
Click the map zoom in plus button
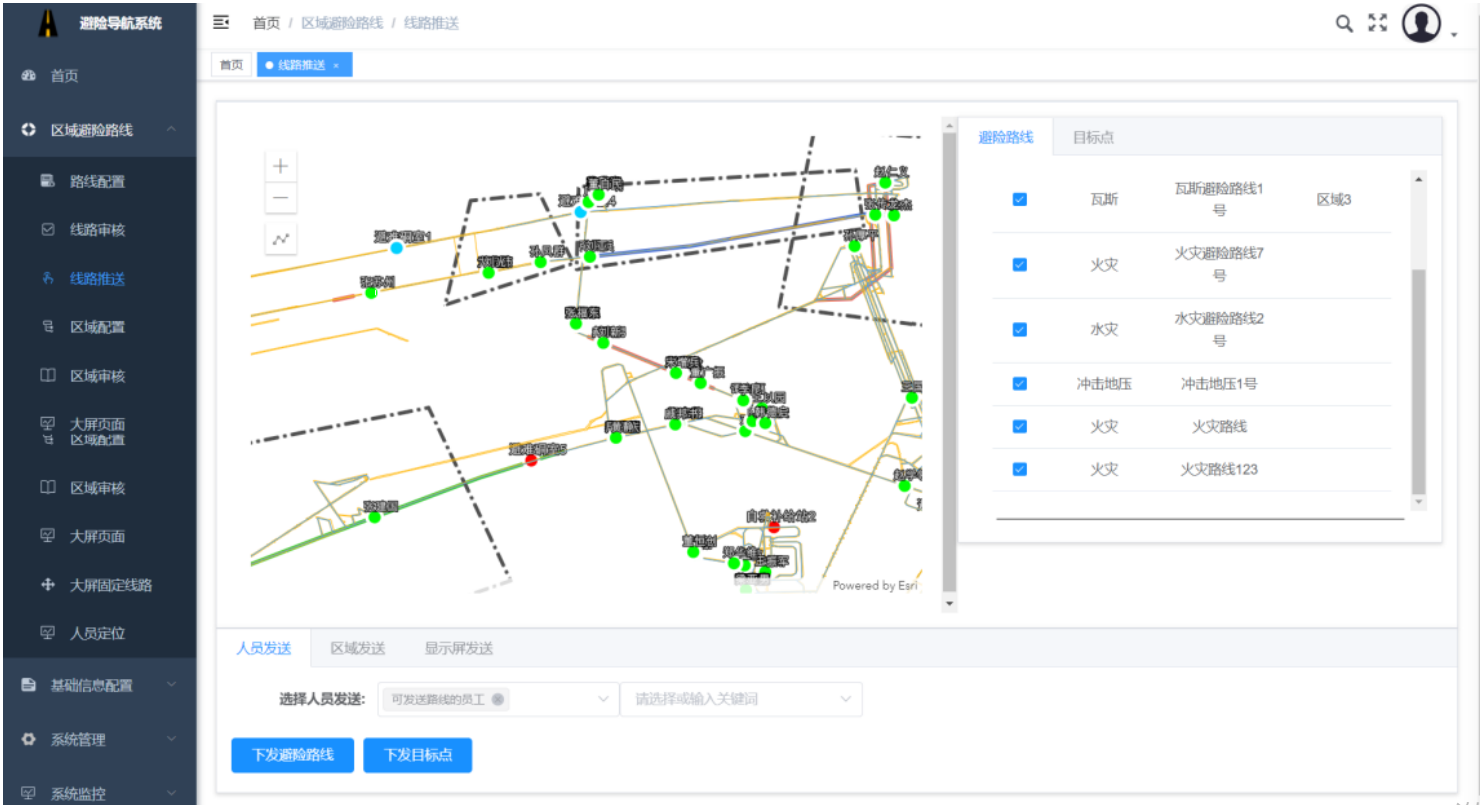[x=281, y=166]
